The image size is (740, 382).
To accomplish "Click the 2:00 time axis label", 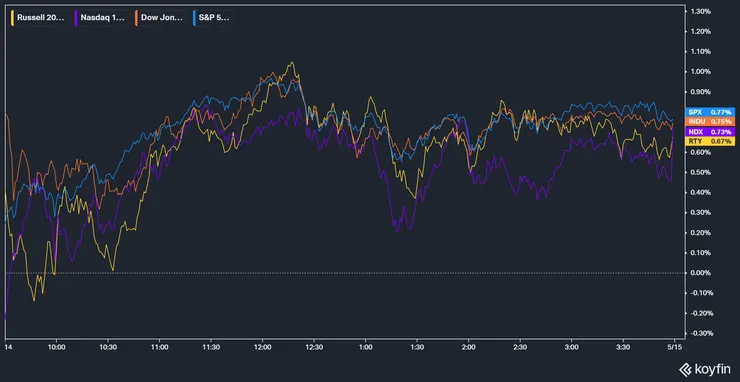I will tap(468, 348).
